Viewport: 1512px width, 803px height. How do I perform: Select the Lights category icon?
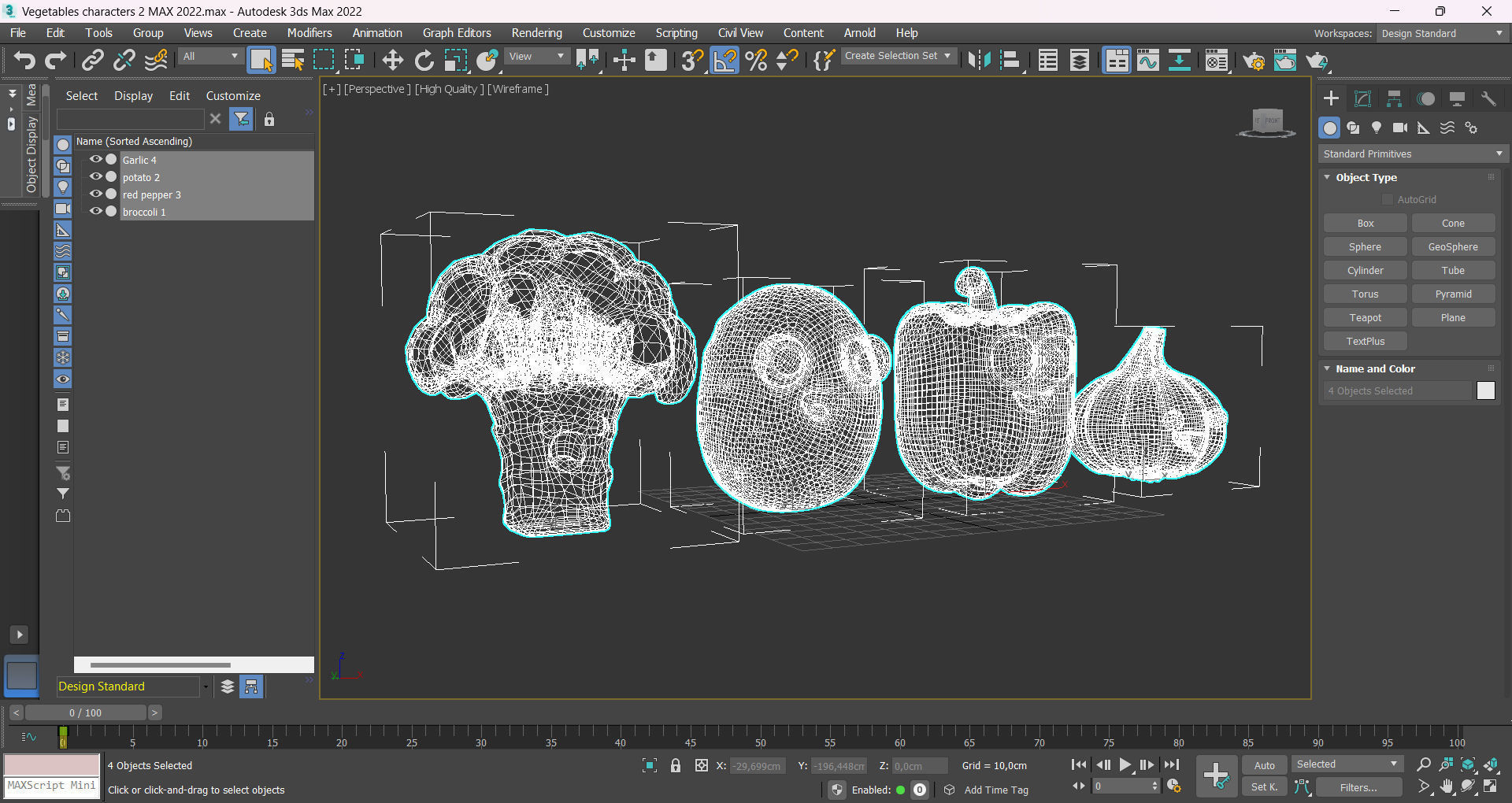click(x=1377, y=128)
